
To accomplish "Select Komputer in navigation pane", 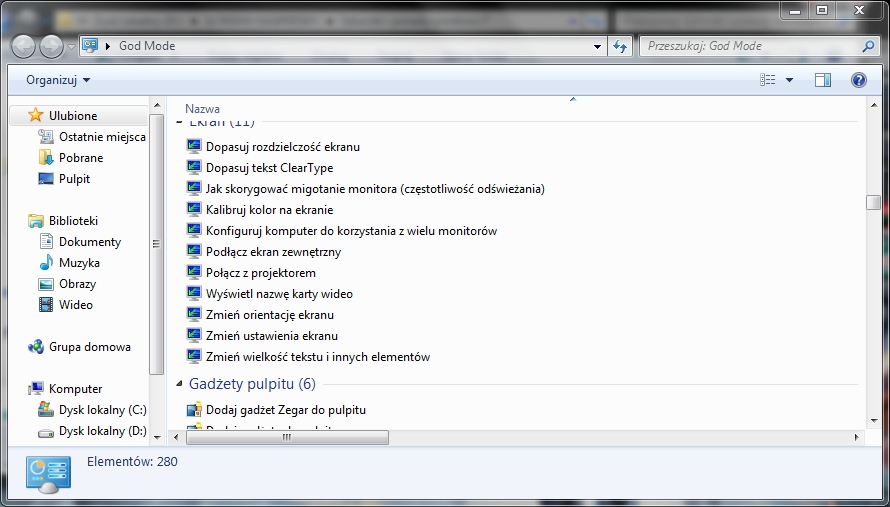I will pos(75,389).
